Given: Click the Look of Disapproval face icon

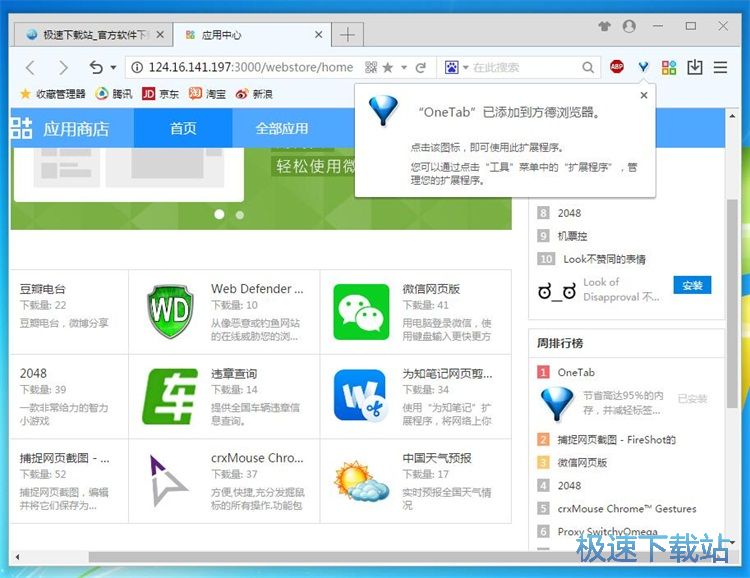Looking at the screenshot, I should (x=557, y=291).
